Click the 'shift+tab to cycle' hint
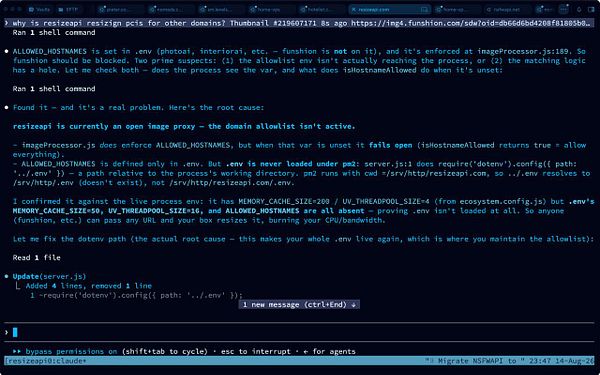Screen dimensions: 600x375 click(x=165, y=351)
